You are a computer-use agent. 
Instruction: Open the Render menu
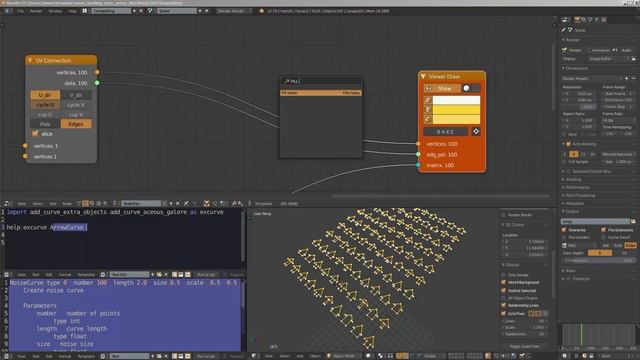(x=36, y=11)
